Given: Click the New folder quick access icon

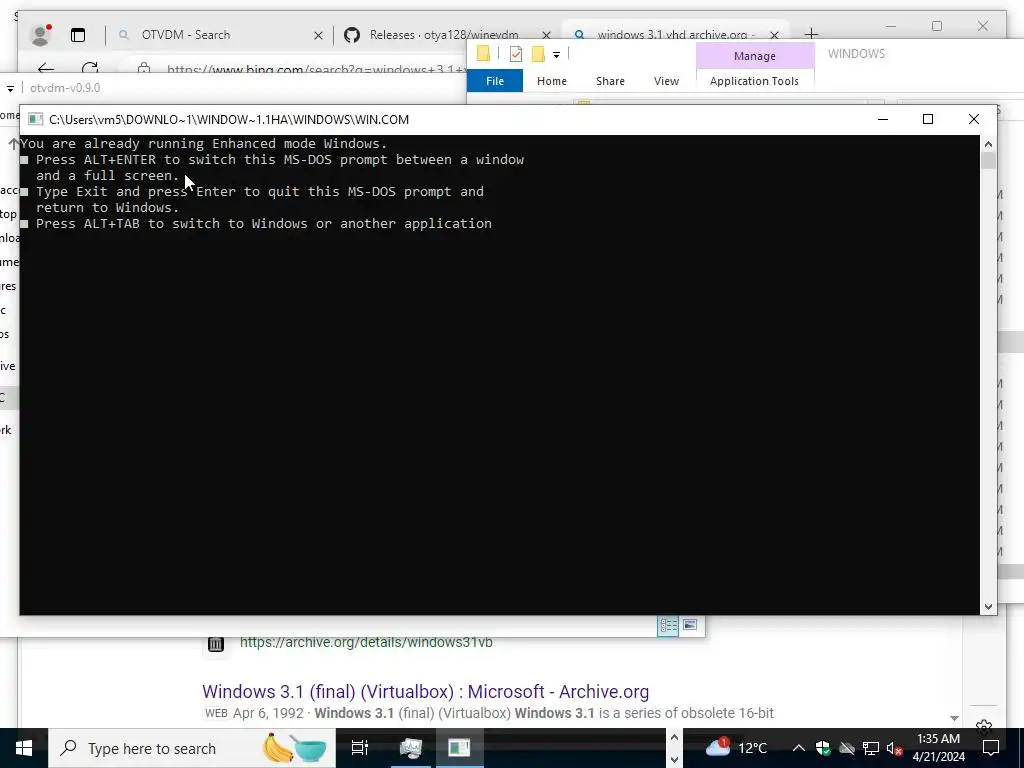Looking at the screenshot, I should [538, 54].
